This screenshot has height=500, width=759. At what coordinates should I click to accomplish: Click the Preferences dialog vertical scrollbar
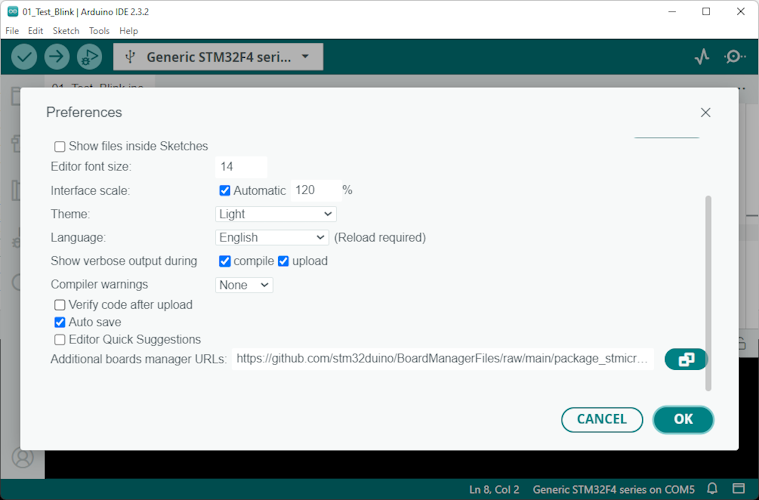pyautogui.click(x=708, y=293)
